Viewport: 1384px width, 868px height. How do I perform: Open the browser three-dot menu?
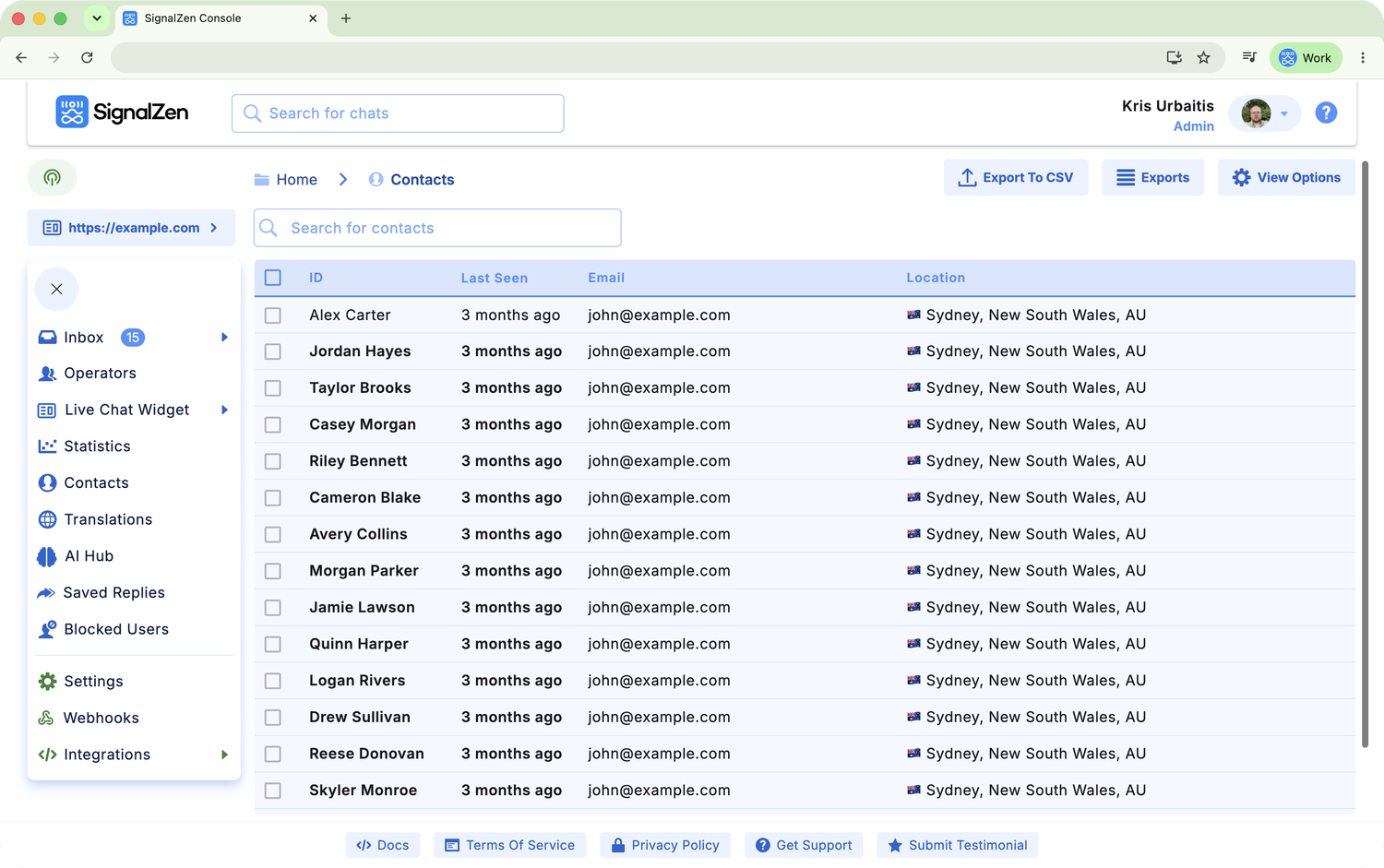1363,57
